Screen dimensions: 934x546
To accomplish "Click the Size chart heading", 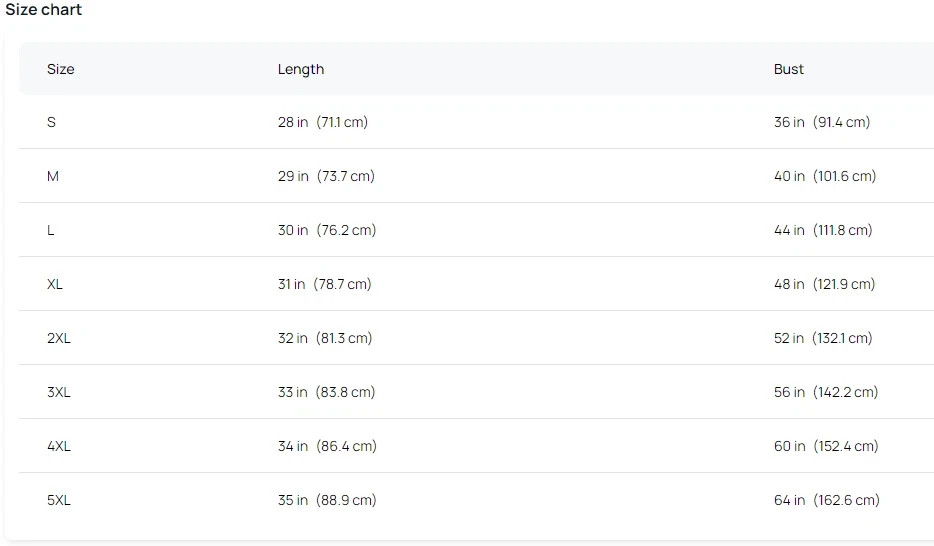I will coord(44,10).
